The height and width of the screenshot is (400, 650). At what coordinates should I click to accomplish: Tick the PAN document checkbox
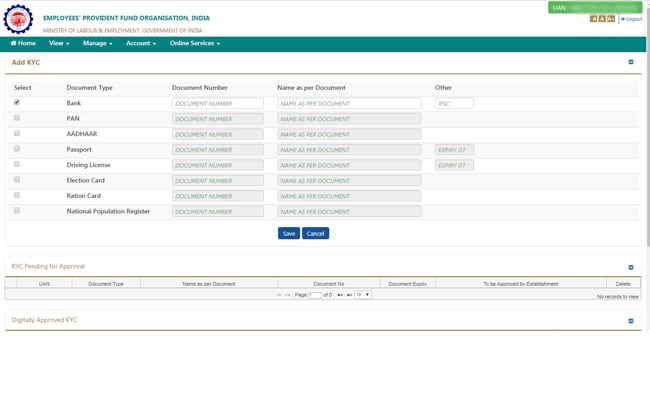[x=17, y=118]
